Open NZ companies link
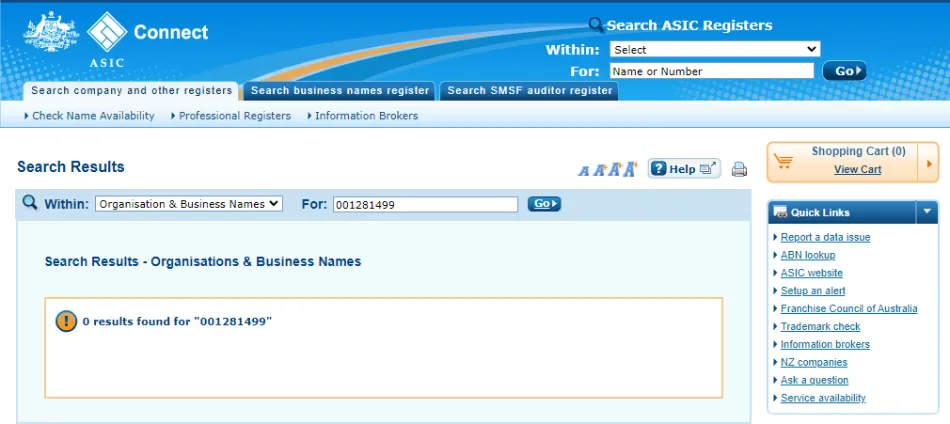950x424 pixels. click(814, 363)
